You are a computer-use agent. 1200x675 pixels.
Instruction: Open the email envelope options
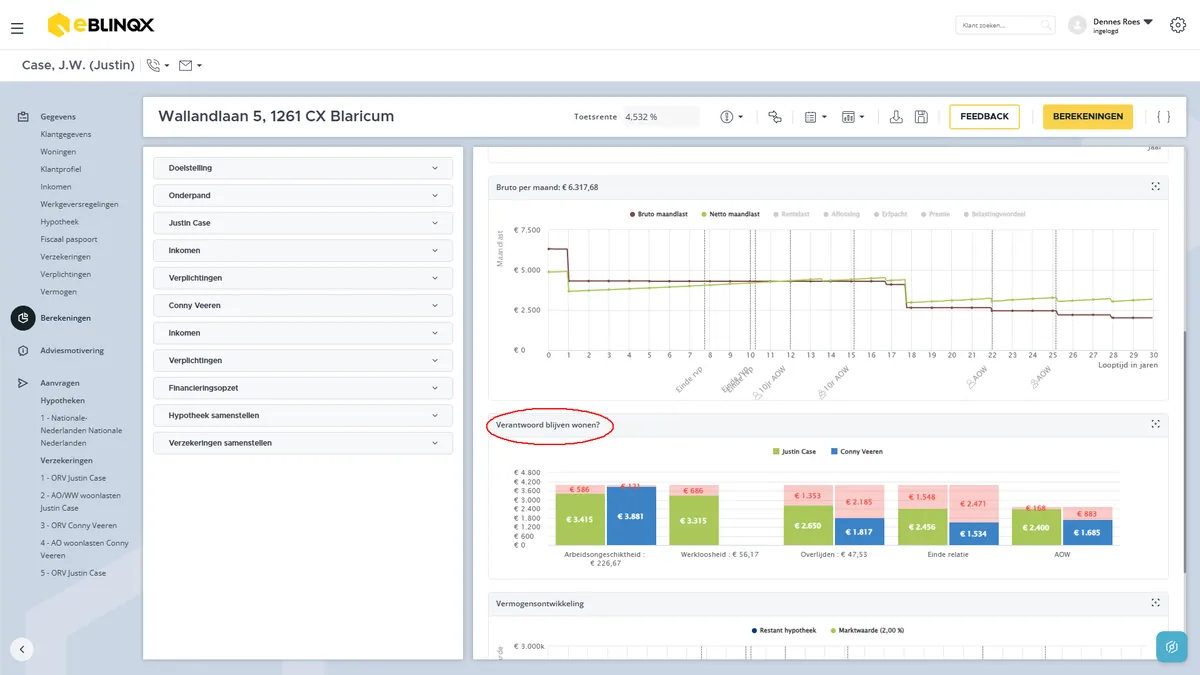(x=190, y=65)
